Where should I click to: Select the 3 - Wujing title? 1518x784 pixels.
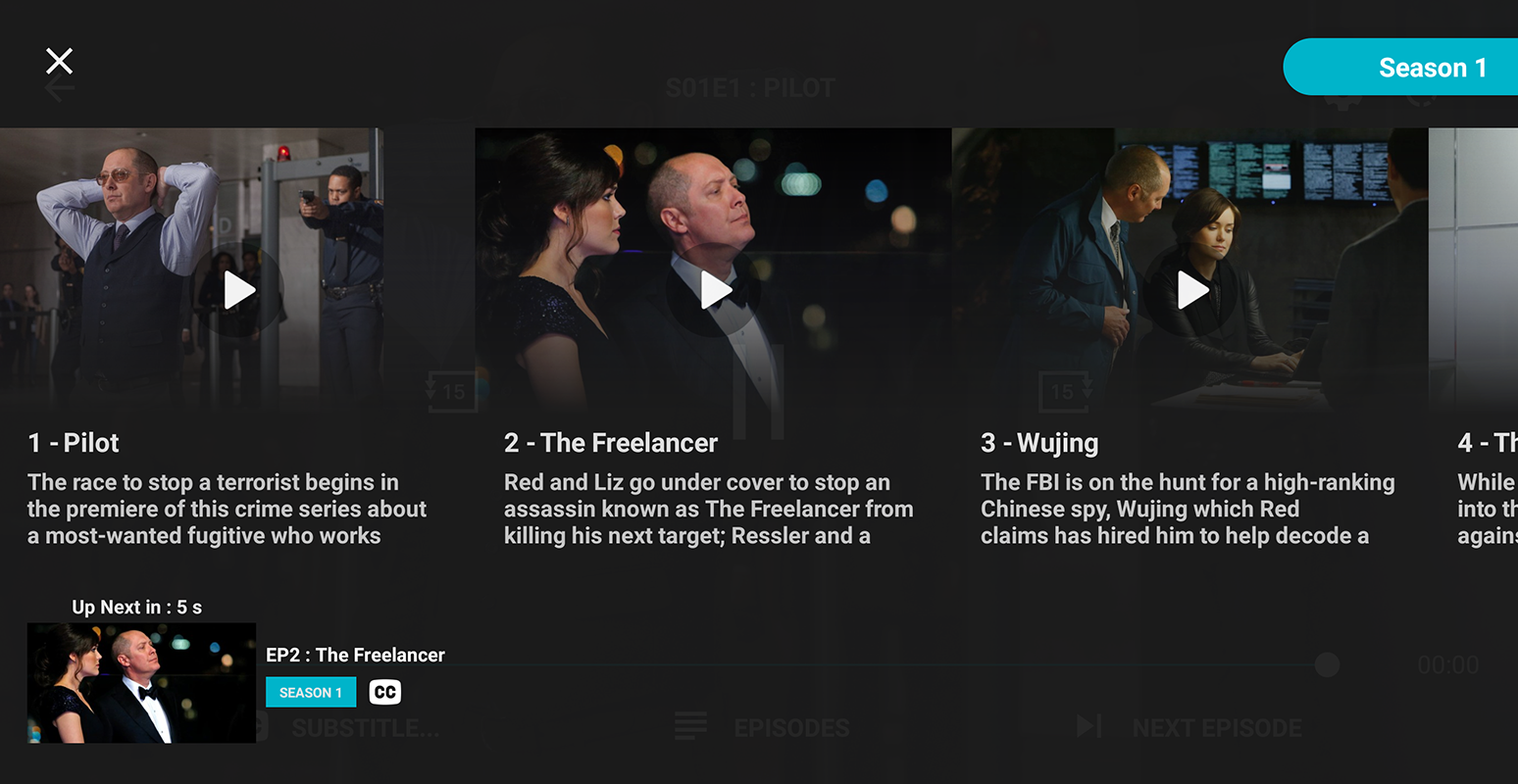(x=1039, y=443)
